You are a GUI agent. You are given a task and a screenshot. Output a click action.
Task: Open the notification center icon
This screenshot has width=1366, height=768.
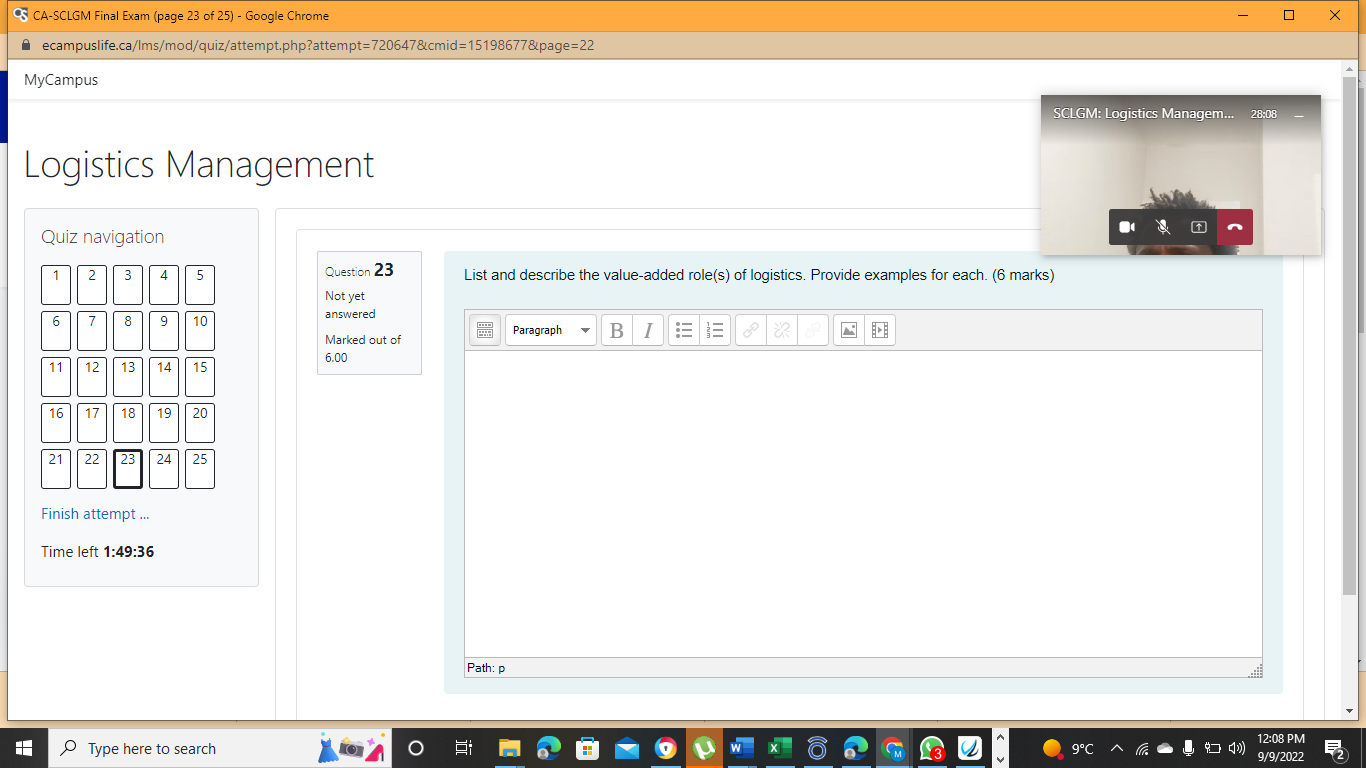1334,748
